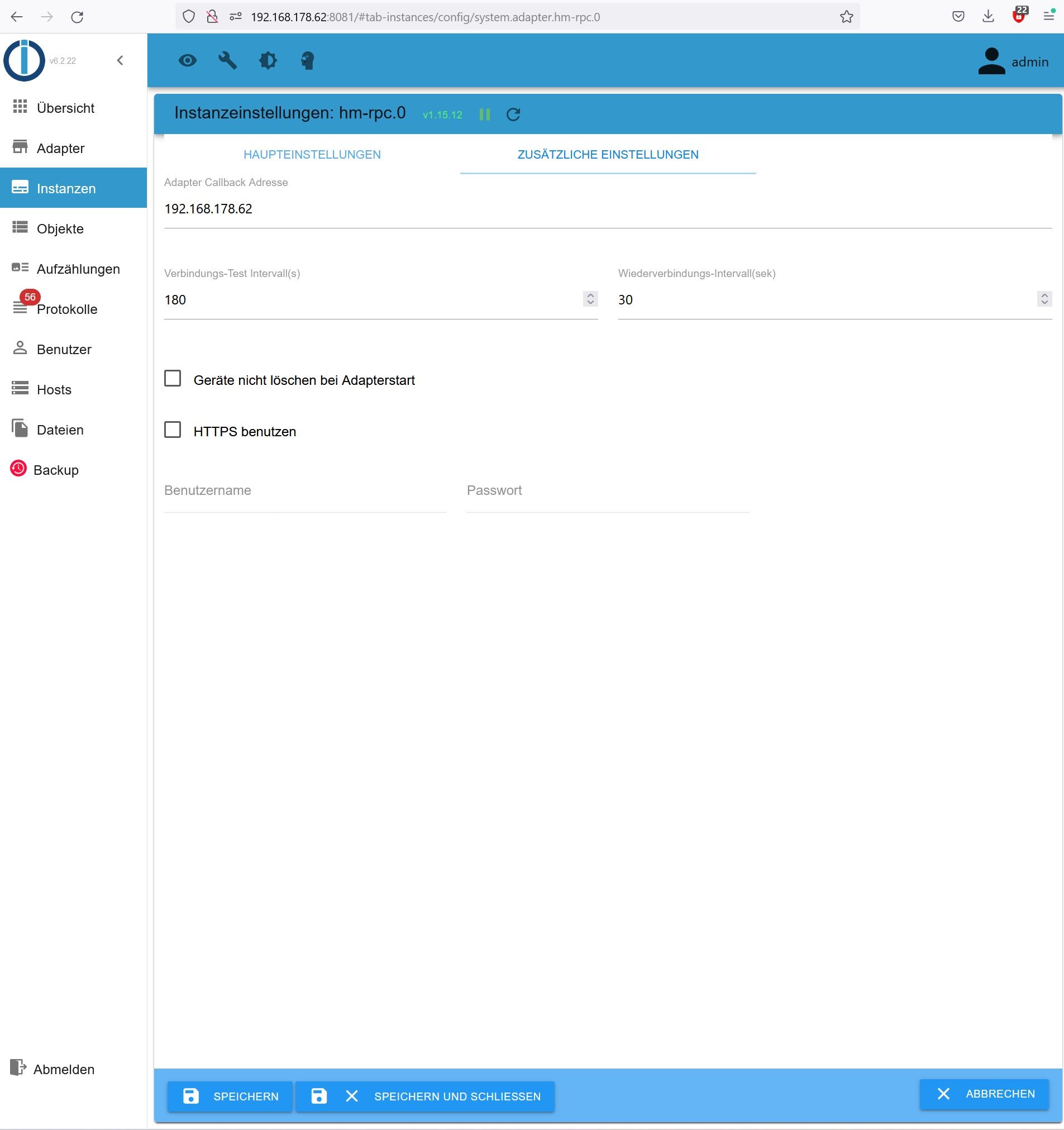This screenshot has width=1064, height=1130.
Task: Open the Benutzer page
Action: [x=73, y=349]
